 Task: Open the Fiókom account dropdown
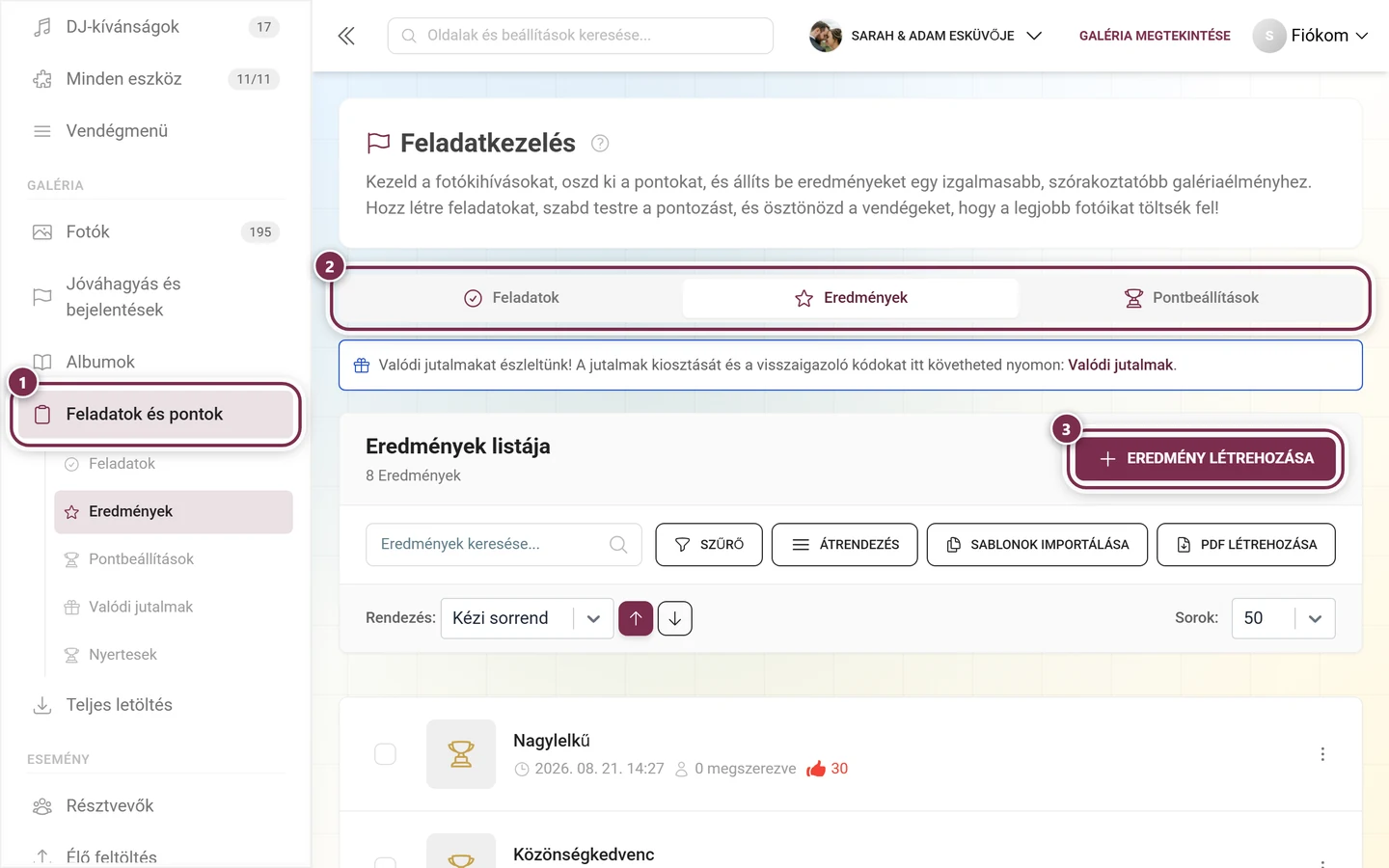pos(1311,36)
